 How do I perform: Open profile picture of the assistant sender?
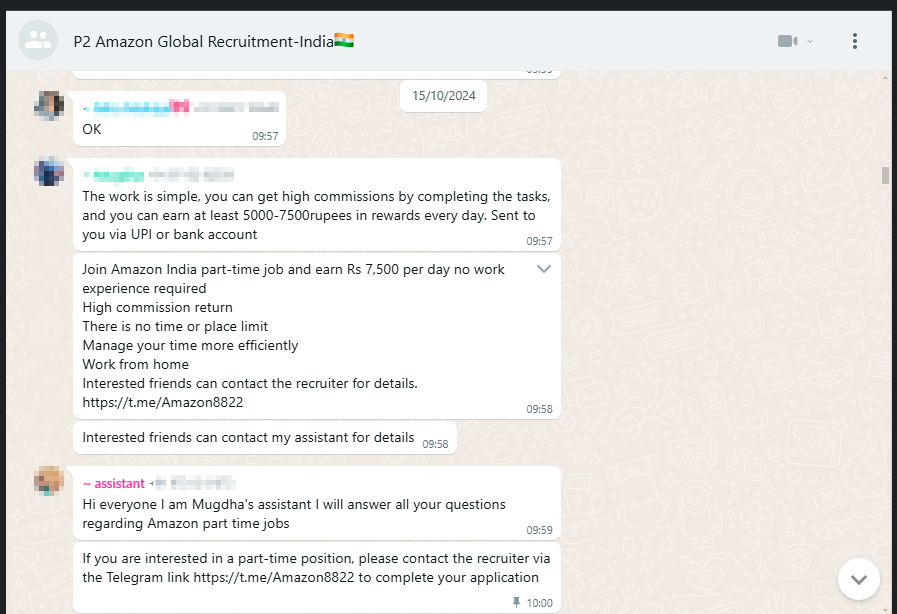coord(49,481)
